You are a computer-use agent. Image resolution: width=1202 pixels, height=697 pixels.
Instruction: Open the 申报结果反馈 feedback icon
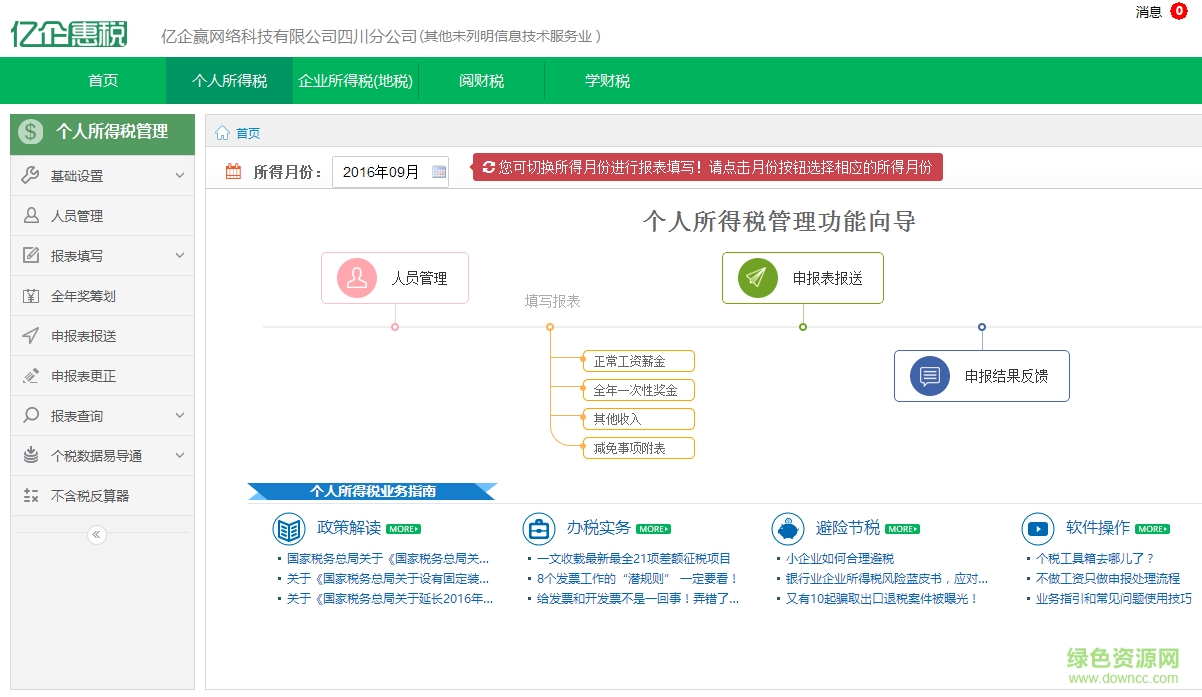[932, 376]
